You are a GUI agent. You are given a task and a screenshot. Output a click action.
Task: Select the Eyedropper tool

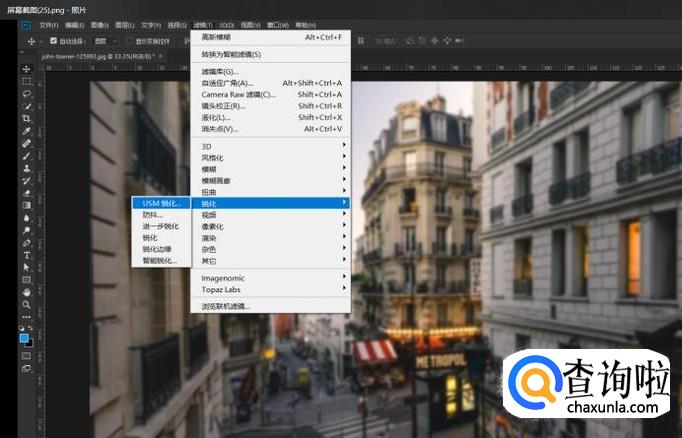[x=27, y=131]
